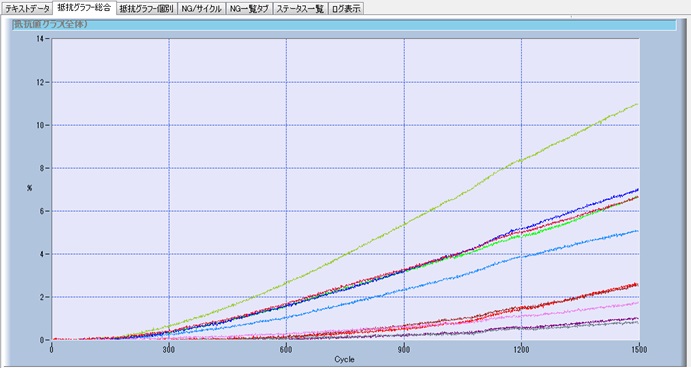Click the pink curve at its right end
This screenshot has height=368, width=691.
[x=636, y=303]
